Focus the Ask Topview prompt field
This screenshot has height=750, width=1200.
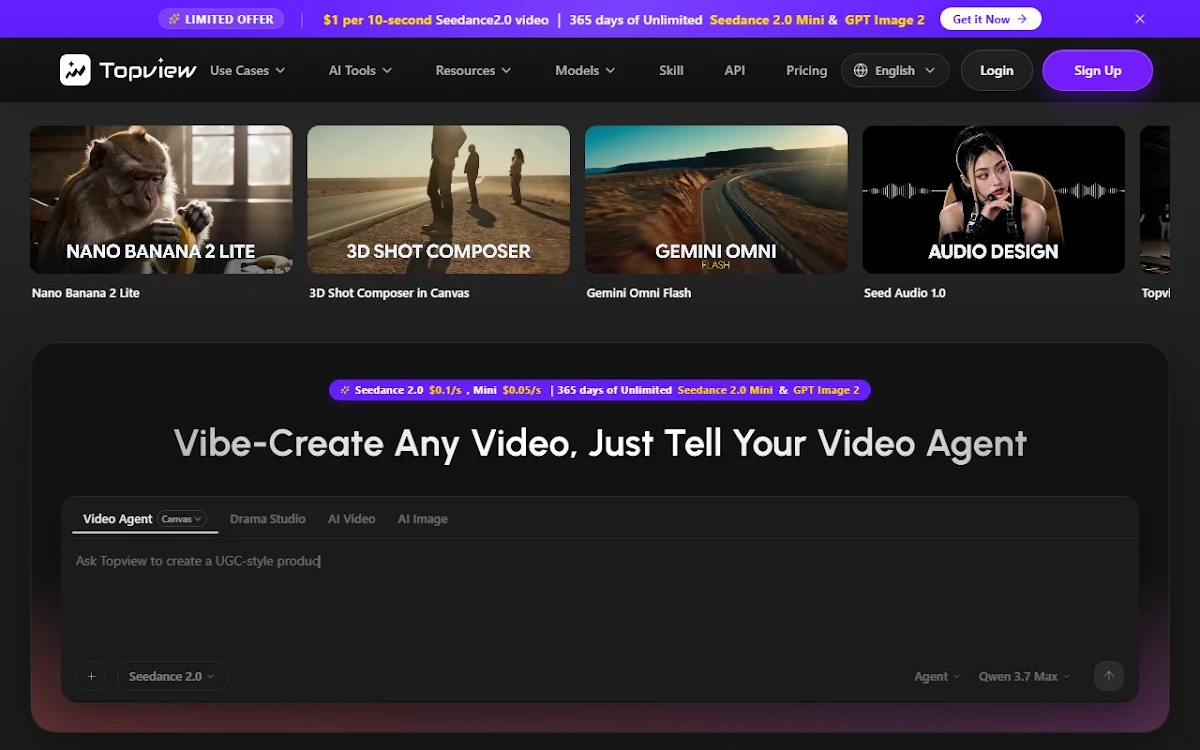[600, 595]
